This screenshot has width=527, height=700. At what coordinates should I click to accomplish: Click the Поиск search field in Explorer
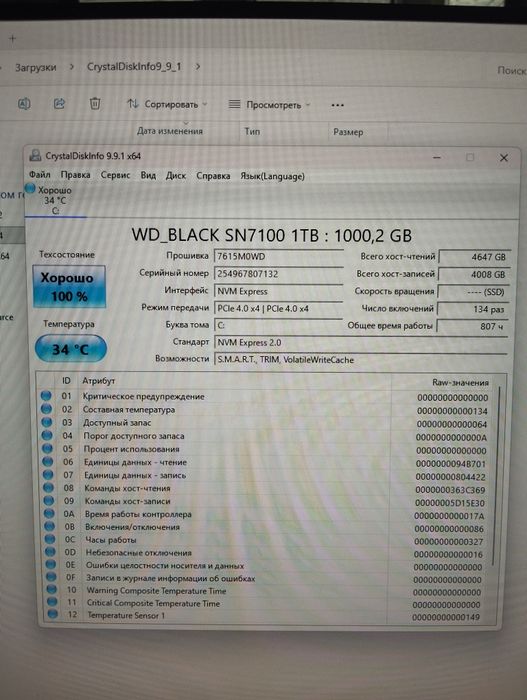pos(512,70)
